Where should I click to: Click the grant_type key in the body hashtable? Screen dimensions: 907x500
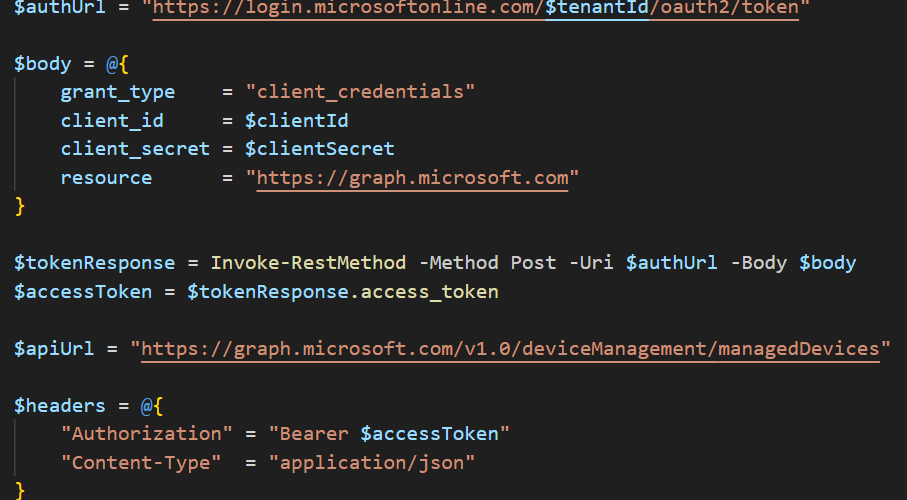[x=117, y=92]
